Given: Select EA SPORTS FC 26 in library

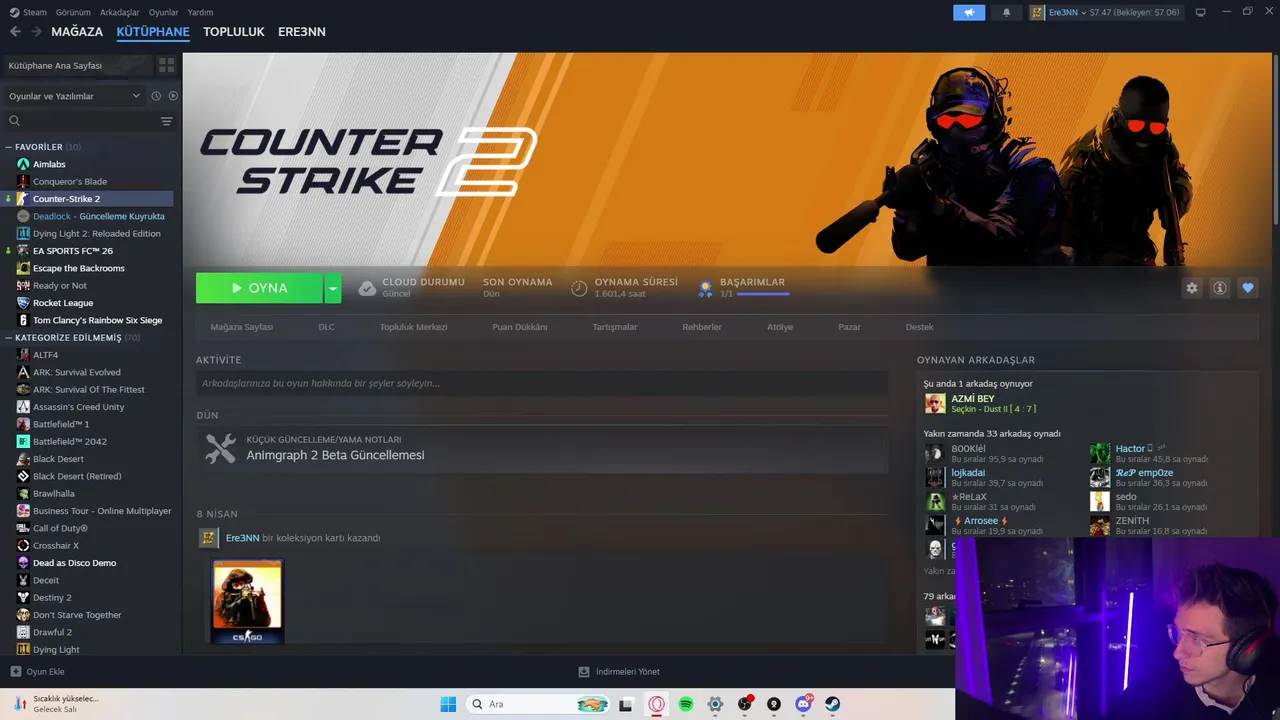Looking at the screenshot, I should pyautogui.click(x=72, y=251).
